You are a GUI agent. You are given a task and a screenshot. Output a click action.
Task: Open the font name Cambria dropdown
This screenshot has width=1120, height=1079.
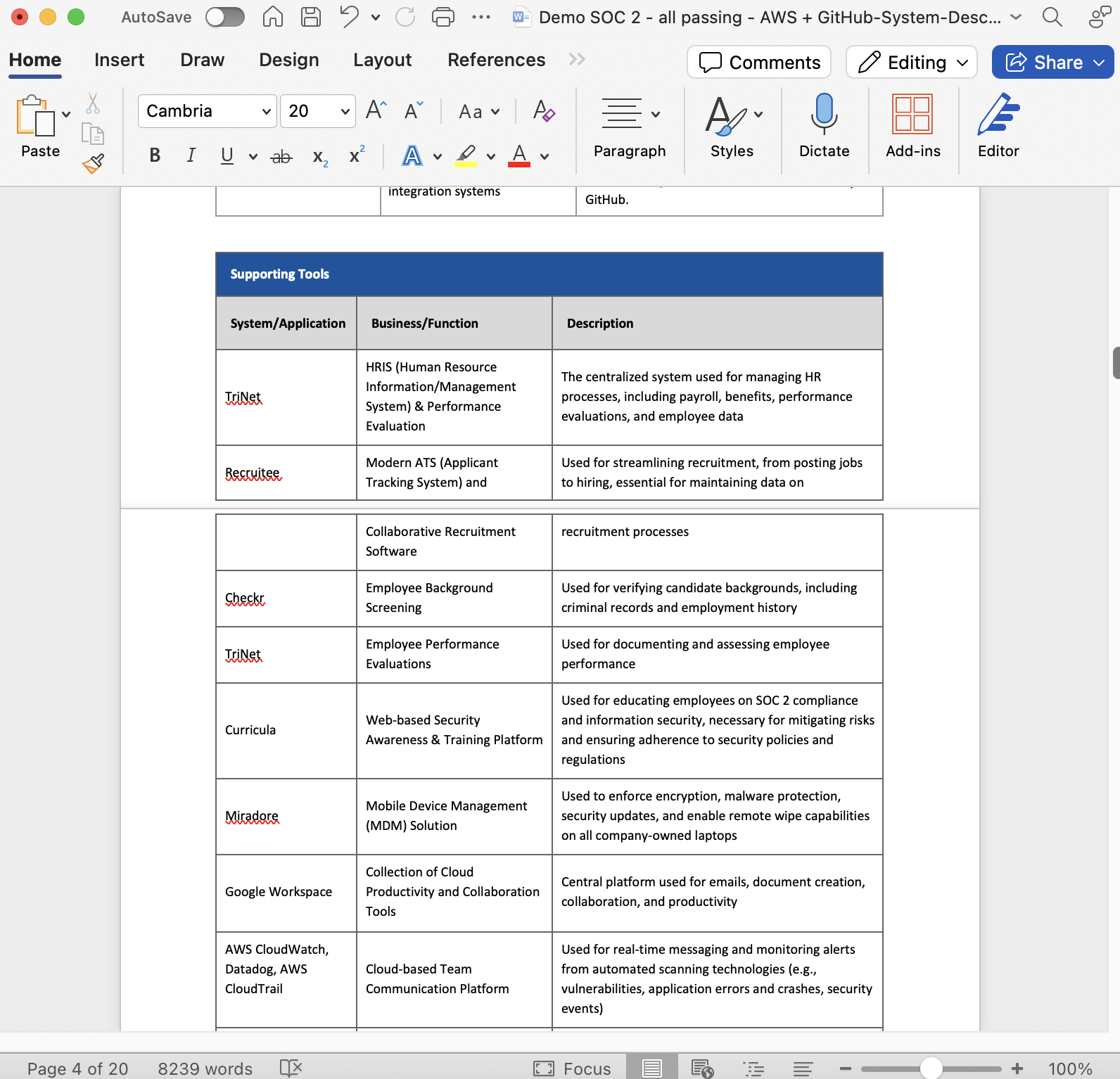[207, 111]
